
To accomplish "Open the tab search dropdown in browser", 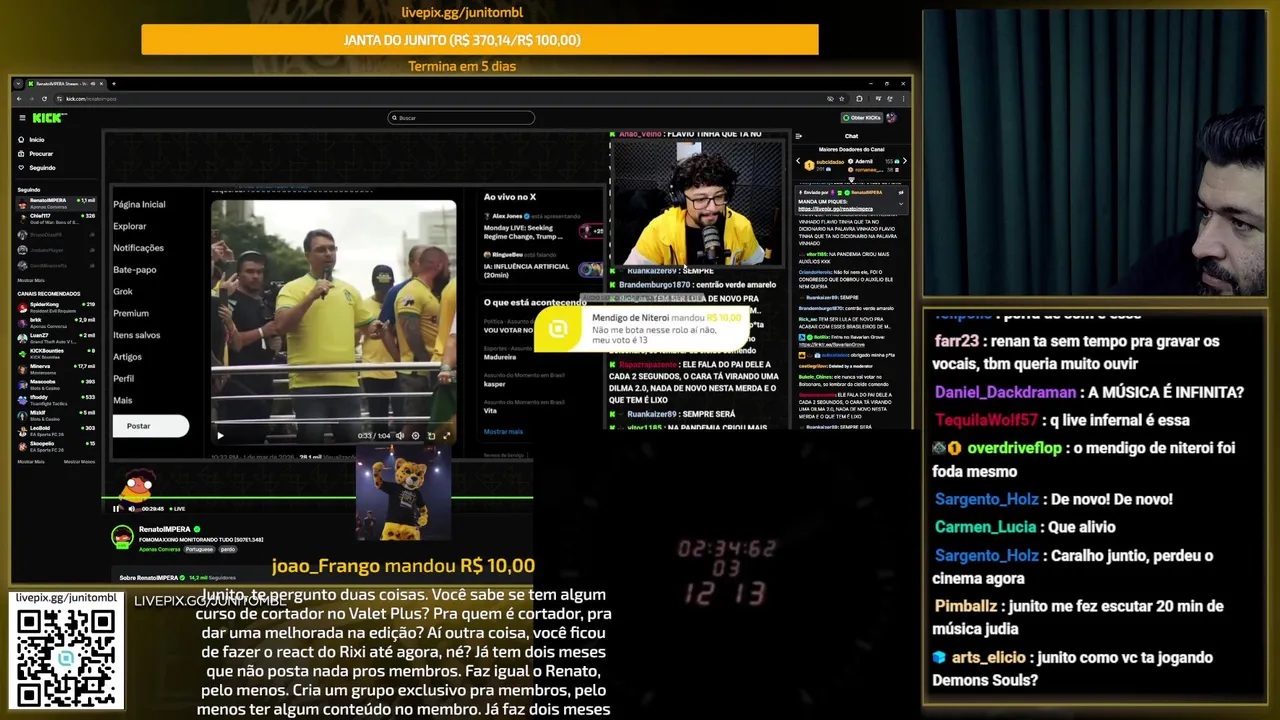I will (18, 84).
